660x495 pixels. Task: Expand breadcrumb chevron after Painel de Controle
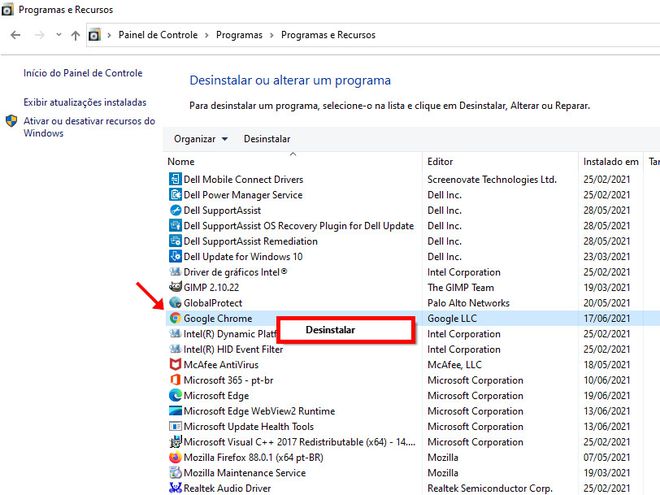pos(207,35)
